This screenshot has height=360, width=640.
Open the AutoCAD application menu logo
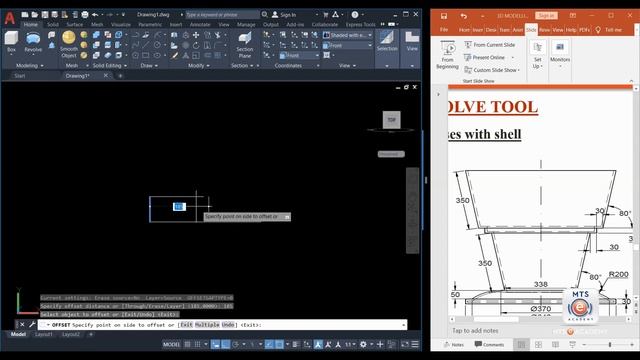10,18
